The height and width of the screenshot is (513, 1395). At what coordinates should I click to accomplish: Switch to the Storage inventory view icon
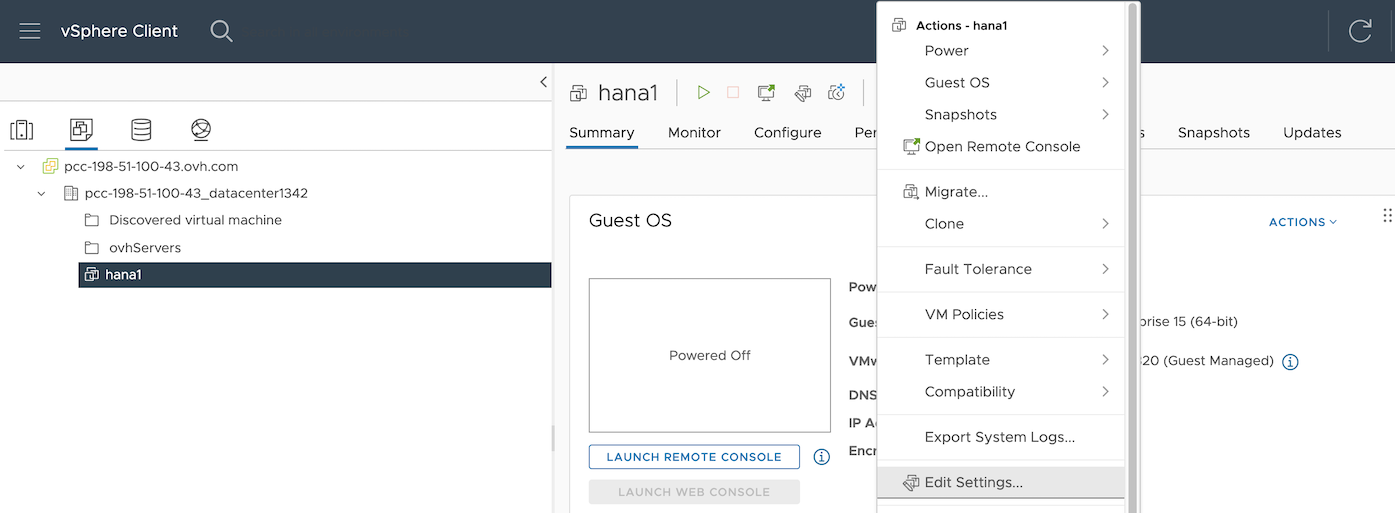(141, 130)
